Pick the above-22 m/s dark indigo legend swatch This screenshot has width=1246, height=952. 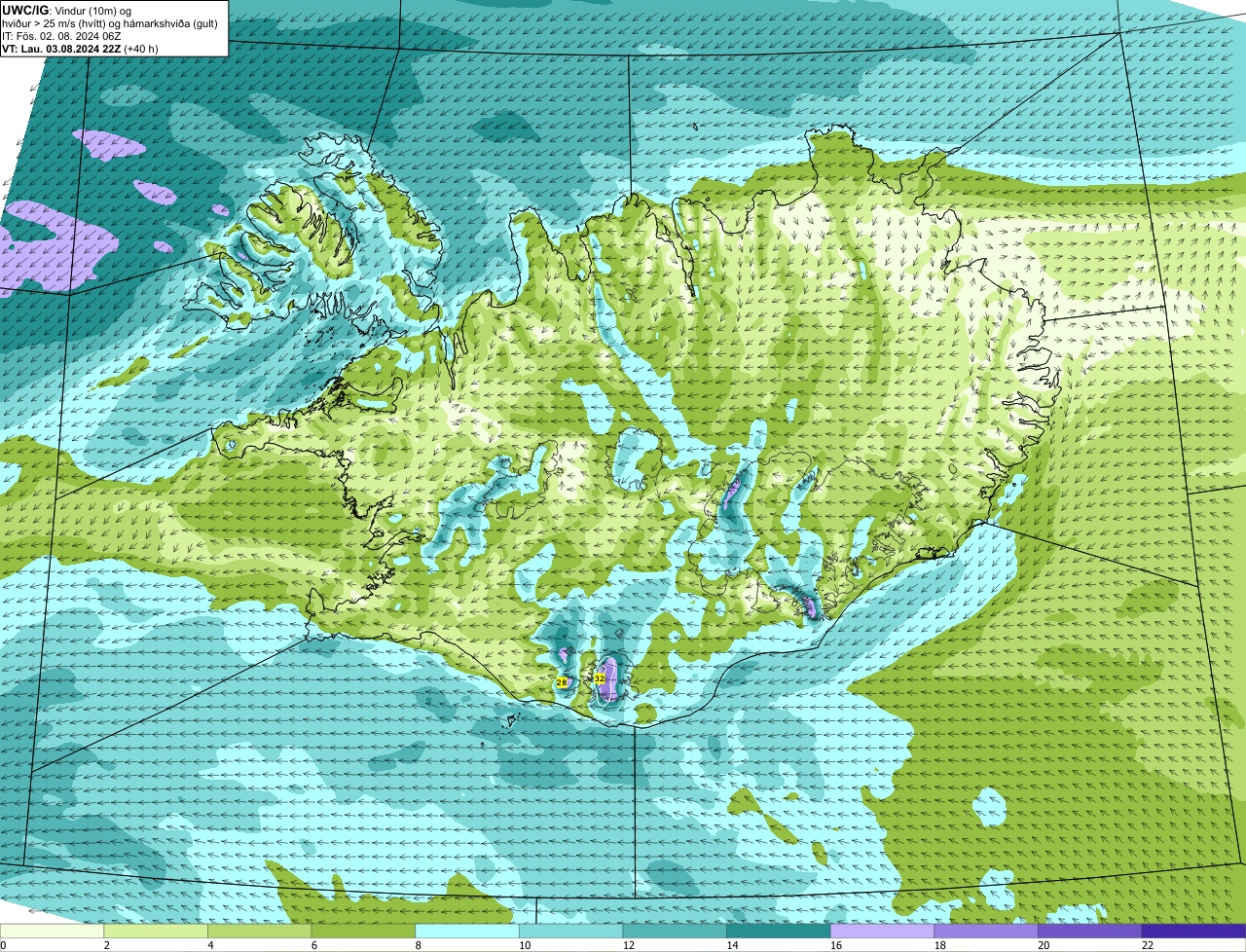click(x=1193, y=931)
